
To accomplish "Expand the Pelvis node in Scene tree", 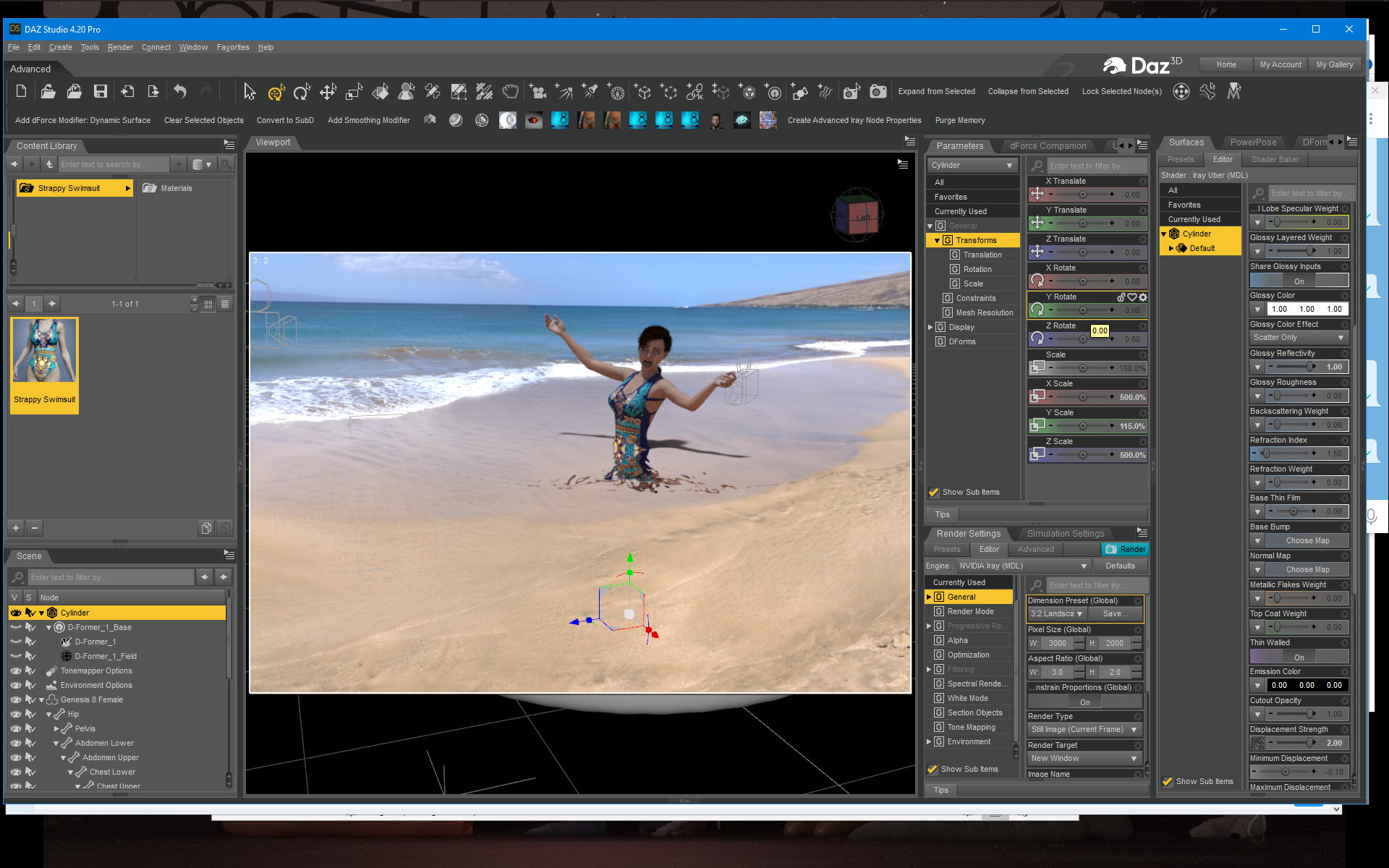I will tap(56, 728).
